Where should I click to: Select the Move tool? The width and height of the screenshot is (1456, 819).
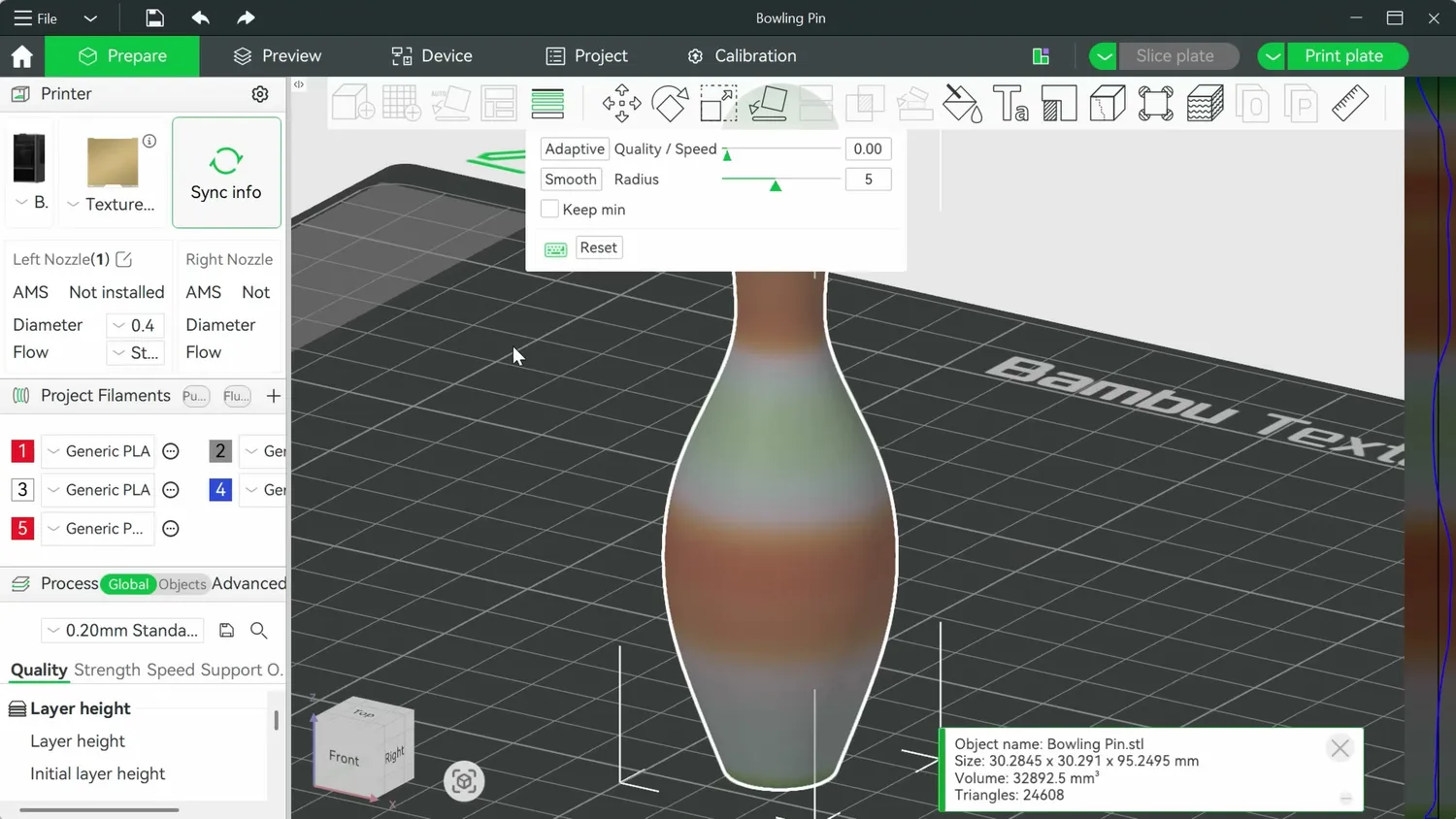coord(621,103)
